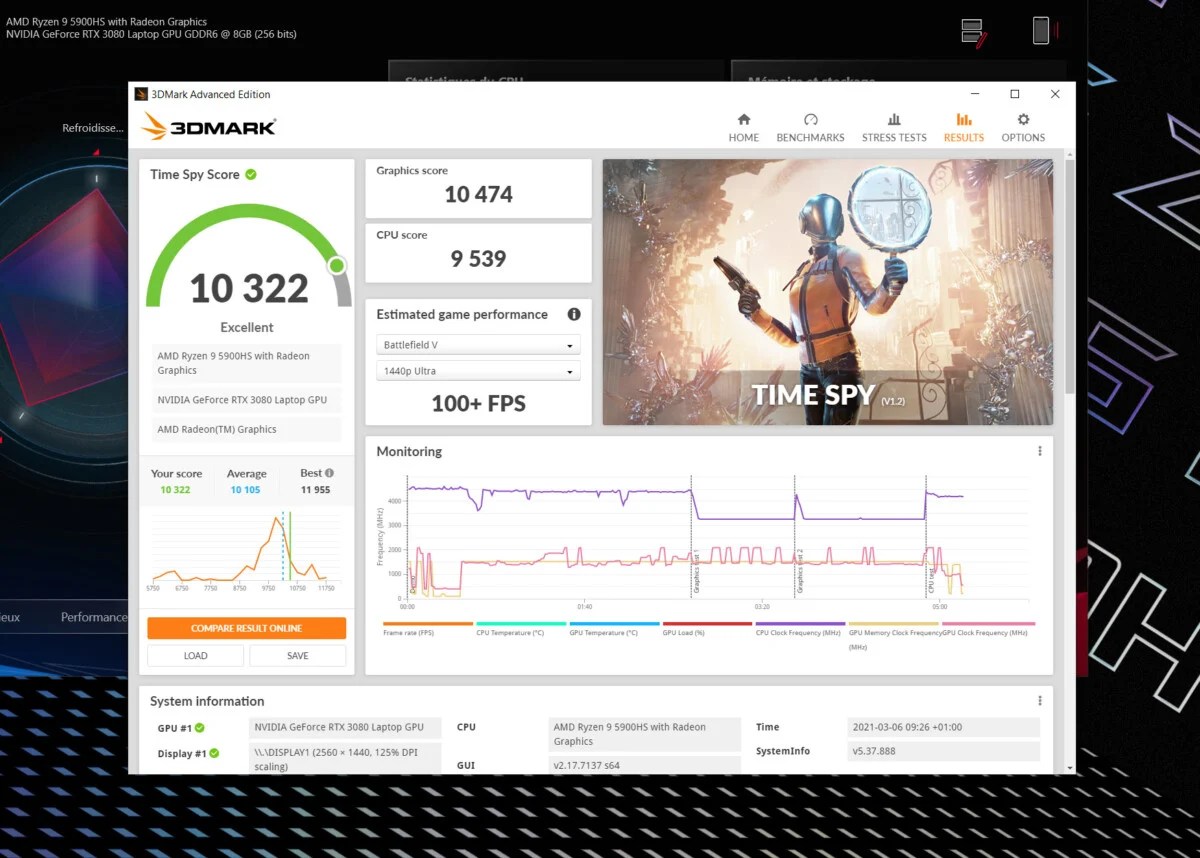
Task: Click the CPU score value 9 539
Action: tap(478, 259)
